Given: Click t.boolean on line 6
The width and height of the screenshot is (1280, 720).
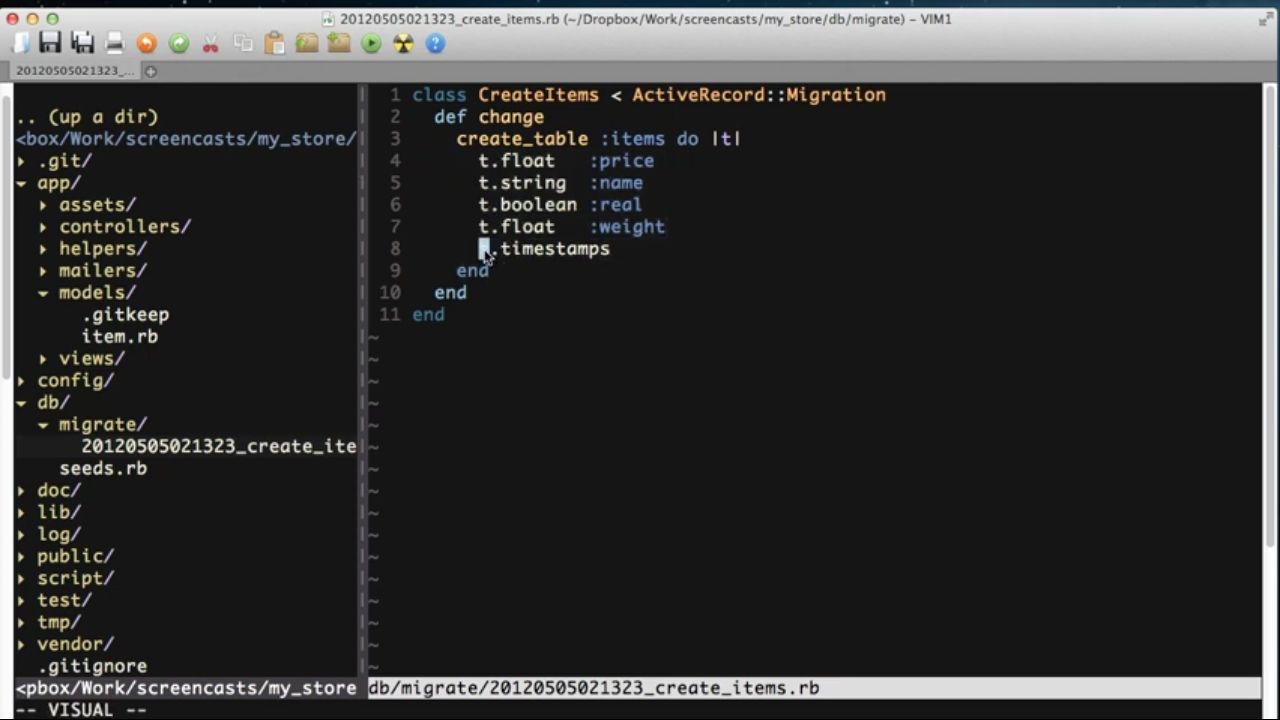Looking at the screenshot, I should pyautogui.click(x=527, y=205).
